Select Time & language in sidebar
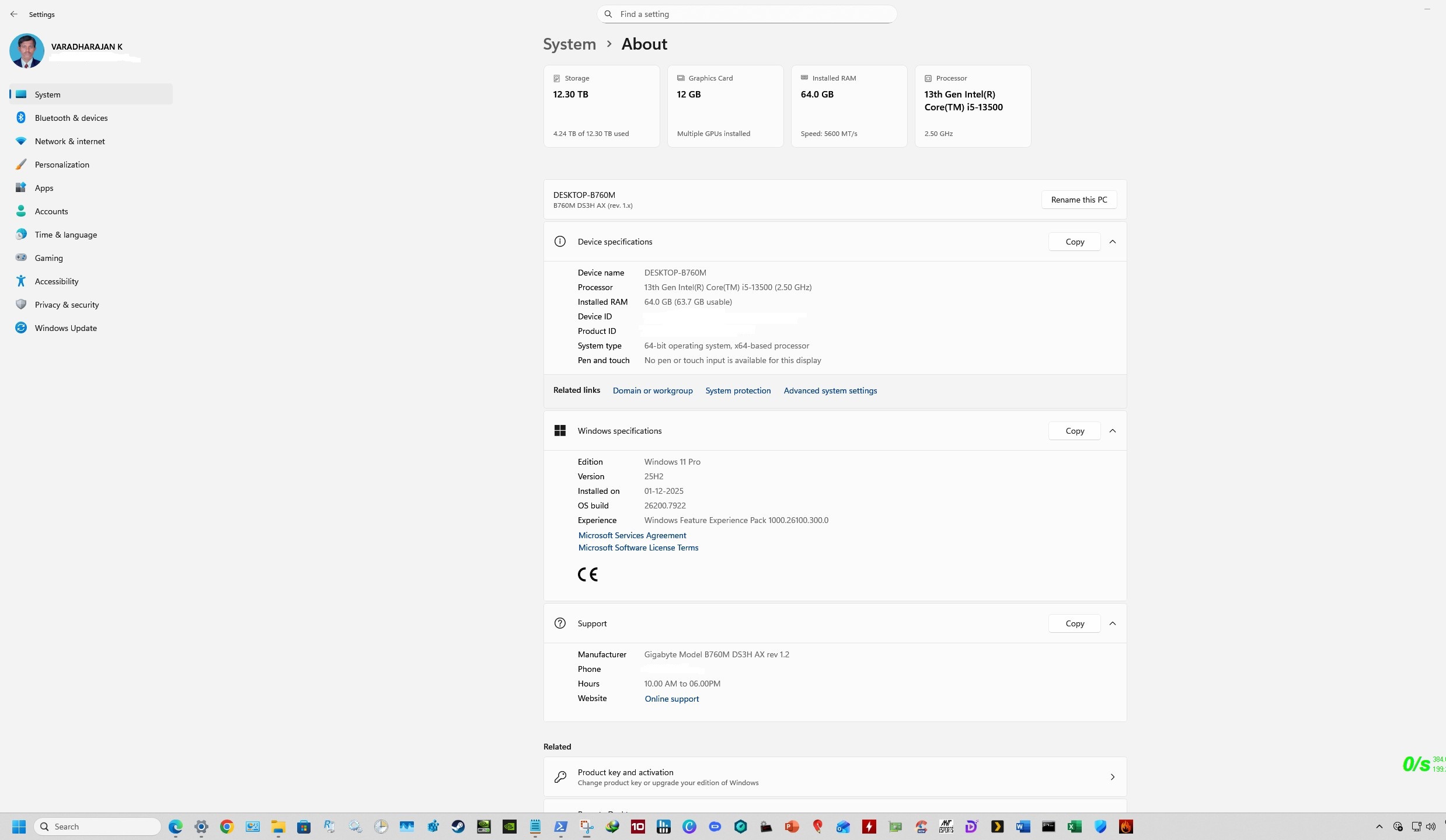 point(65,235)
